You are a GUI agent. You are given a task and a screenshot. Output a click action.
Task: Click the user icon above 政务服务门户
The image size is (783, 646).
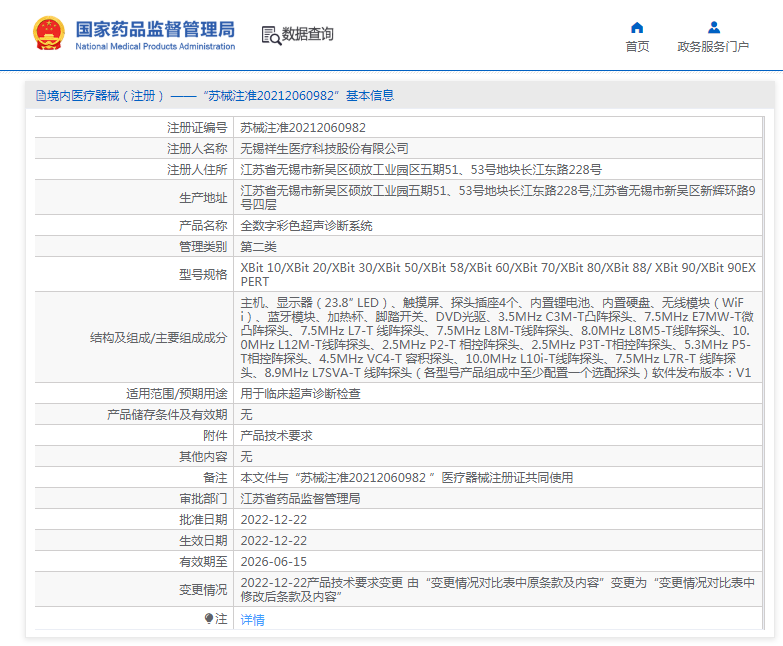click(713, 27)
